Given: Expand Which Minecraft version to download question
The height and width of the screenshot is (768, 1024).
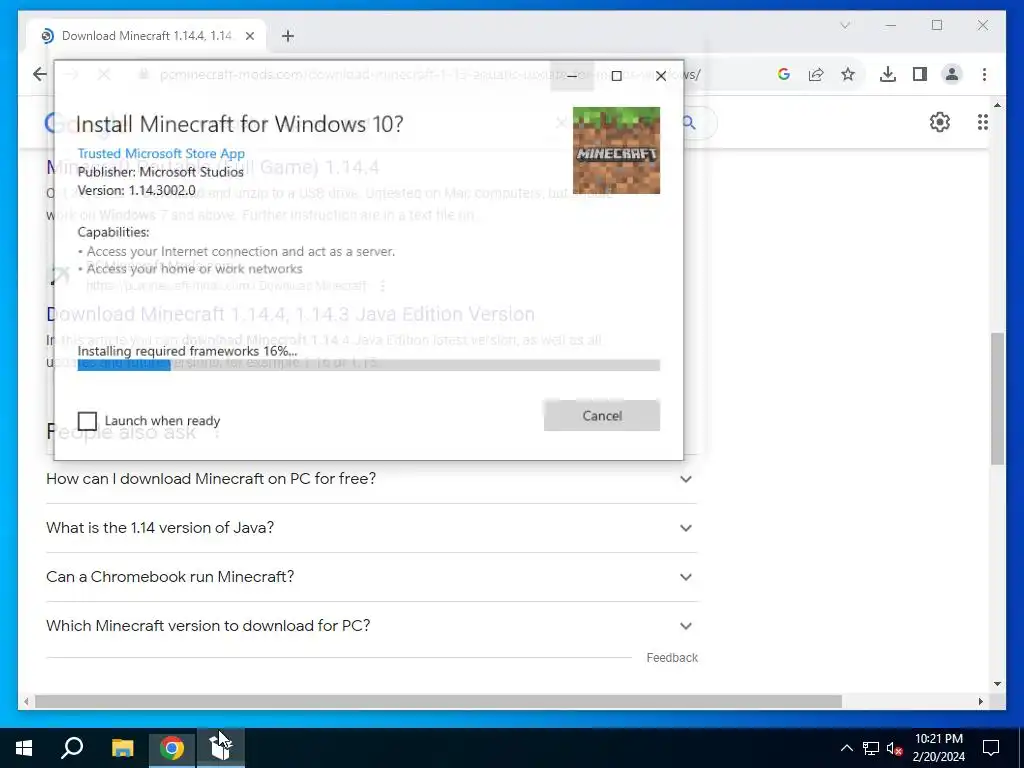Looking at the screenshot, I should pos(371,626).
